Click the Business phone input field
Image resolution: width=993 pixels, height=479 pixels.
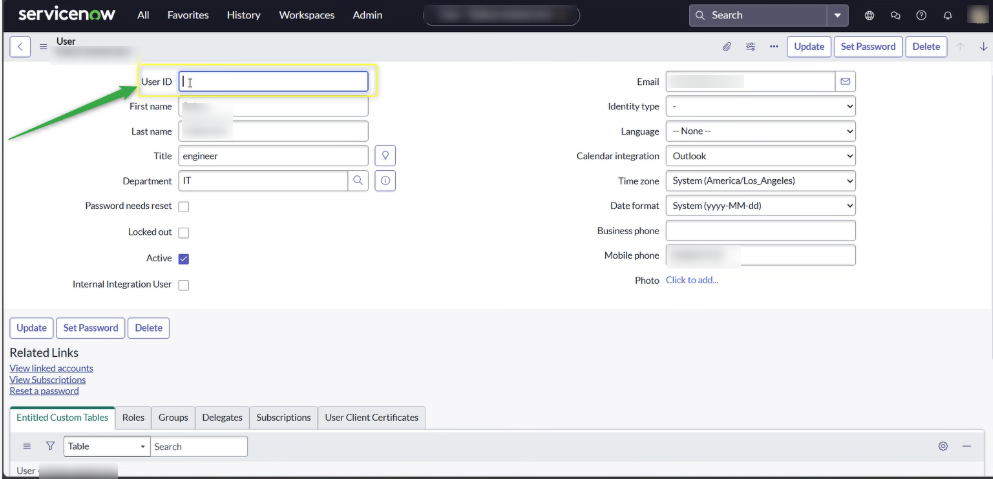tap(761, 231)
